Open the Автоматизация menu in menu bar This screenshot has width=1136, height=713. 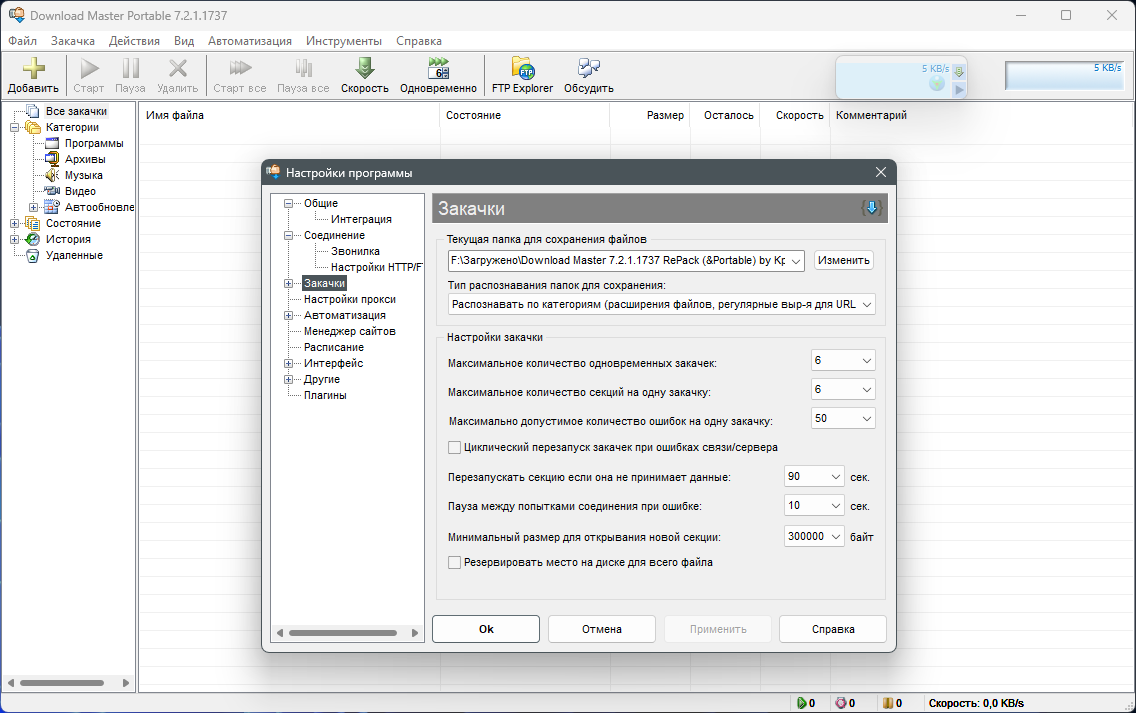pos(250,41)
